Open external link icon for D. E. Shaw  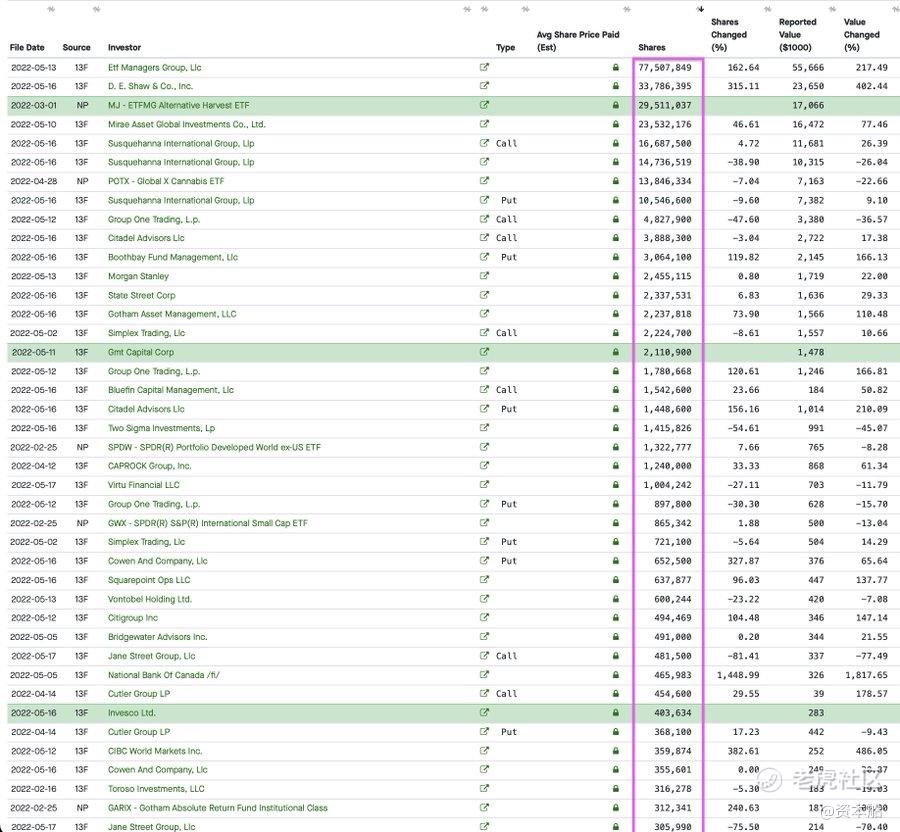[x=484, y=86]
